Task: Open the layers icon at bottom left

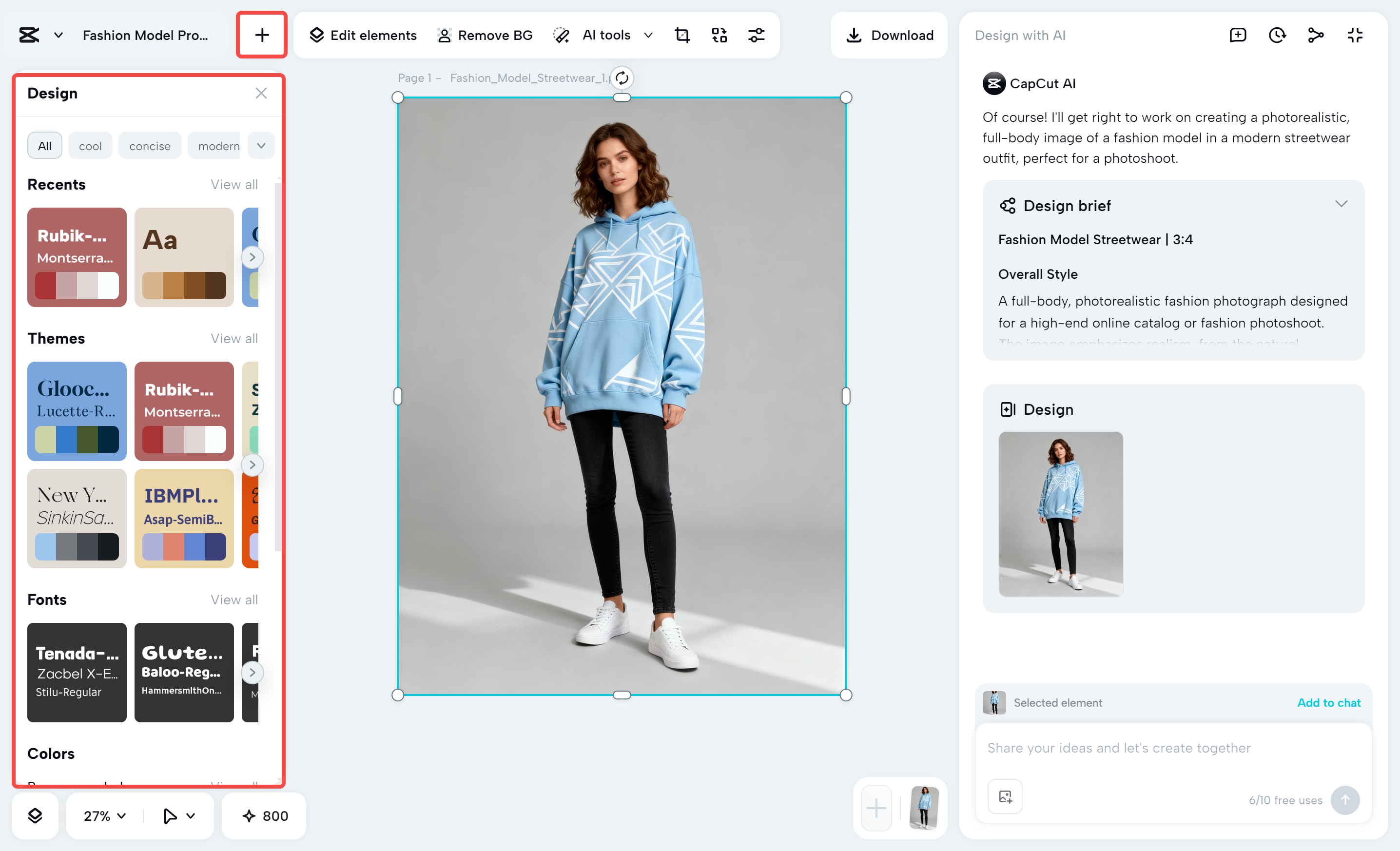Action: [x=35, y=816]
